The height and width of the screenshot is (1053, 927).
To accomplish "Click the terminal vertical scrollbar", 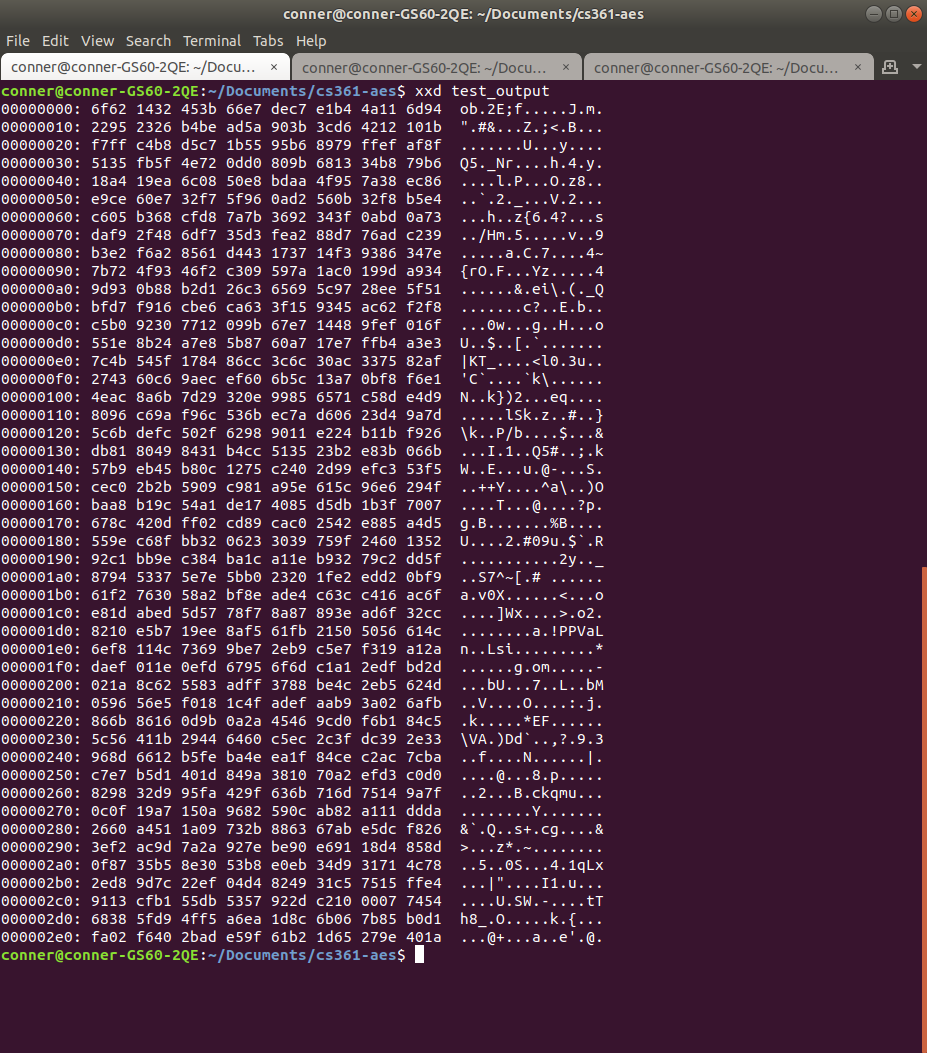I will [924, 810].
